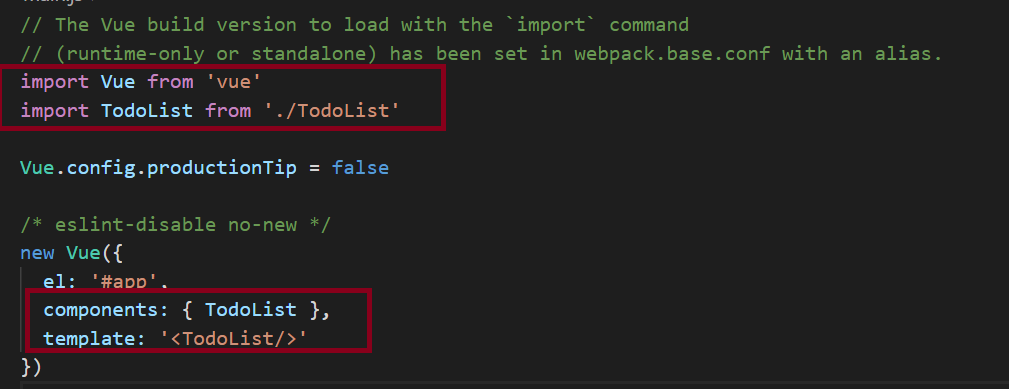The width and height of the screenshot is (1009, 389).
Task: Click 'TodoList' inside the components braces
Action: pos(251,309)
